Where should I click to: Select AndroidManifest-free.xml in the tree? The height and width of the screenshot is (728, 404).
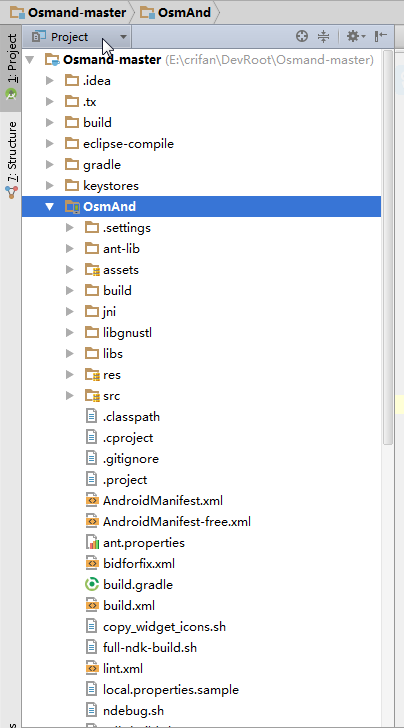pyautogui.click(x=177, y=522)
